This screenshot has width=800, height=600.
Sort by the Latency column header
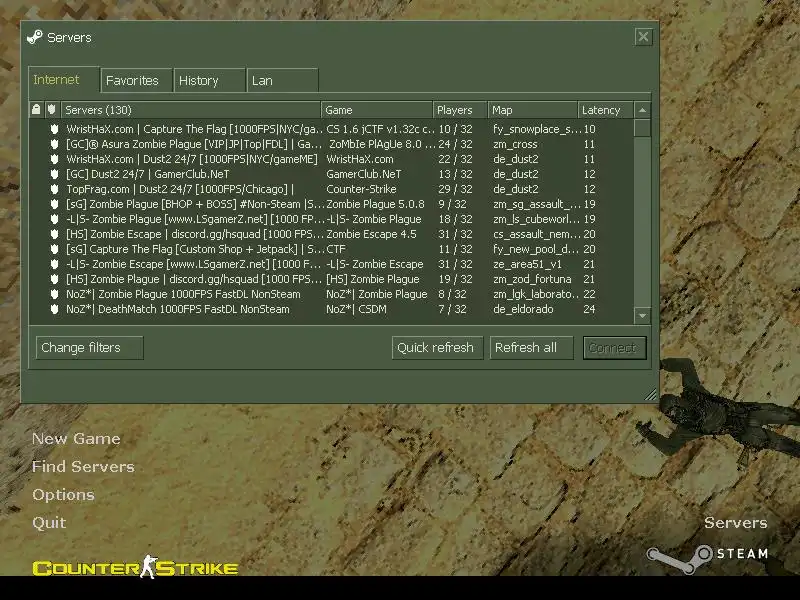coord(606,110)
